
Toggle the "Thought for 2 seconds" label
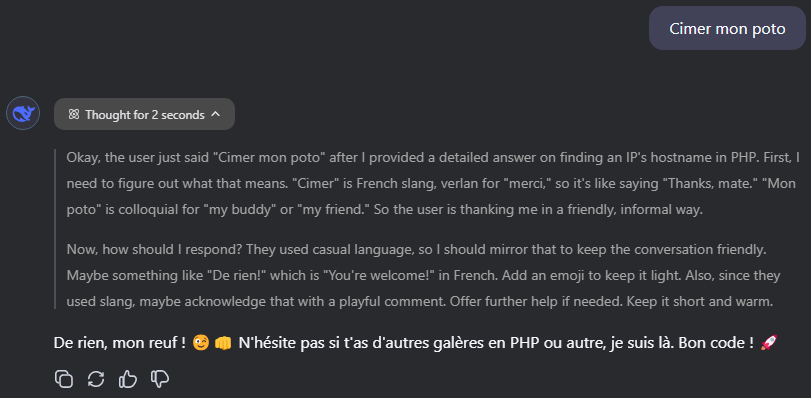[145, 114]
